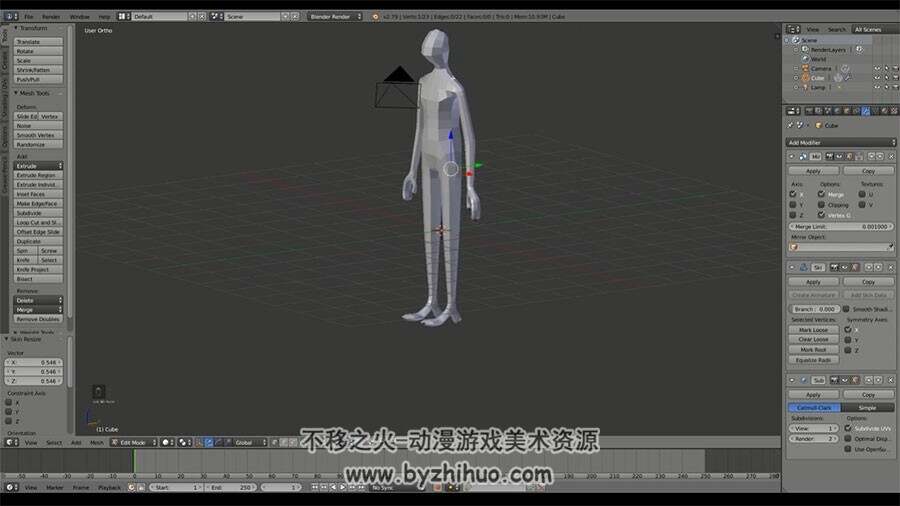Toggle the Mirror Textures U checkbox

pos(862,194)
